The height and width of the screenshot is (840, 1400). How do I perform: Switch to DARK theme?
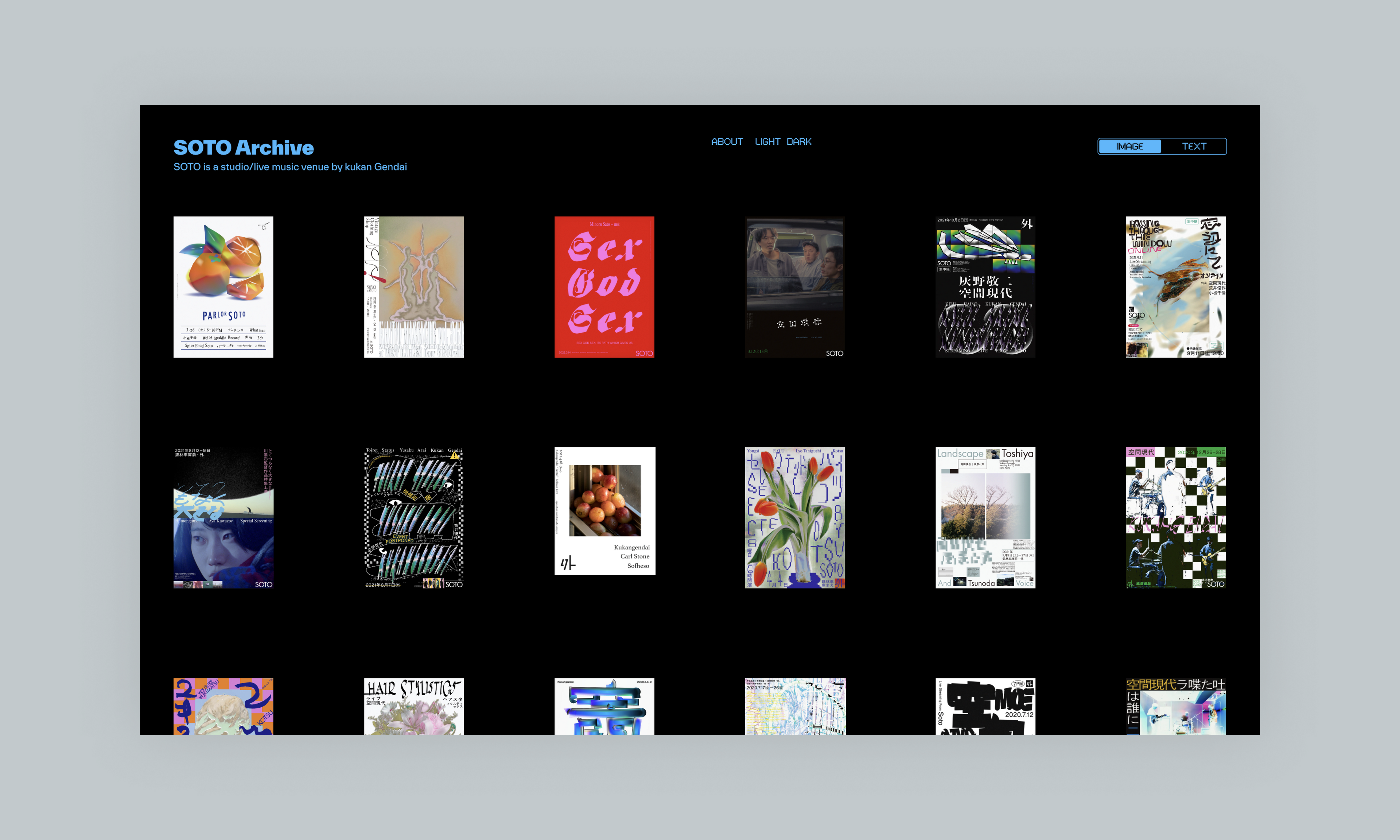(798, 141)
